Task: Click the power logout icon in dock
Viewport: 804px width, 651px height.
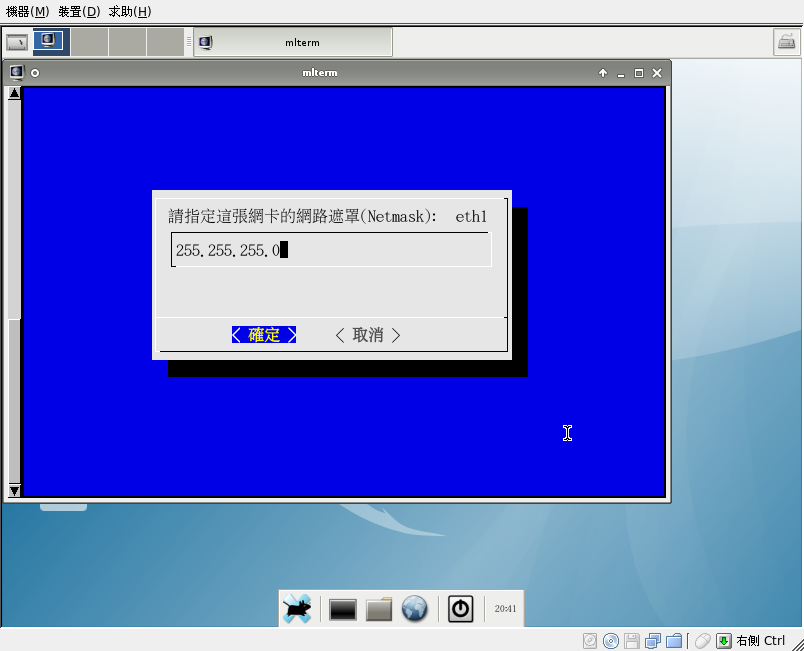Action: (460, 608)
